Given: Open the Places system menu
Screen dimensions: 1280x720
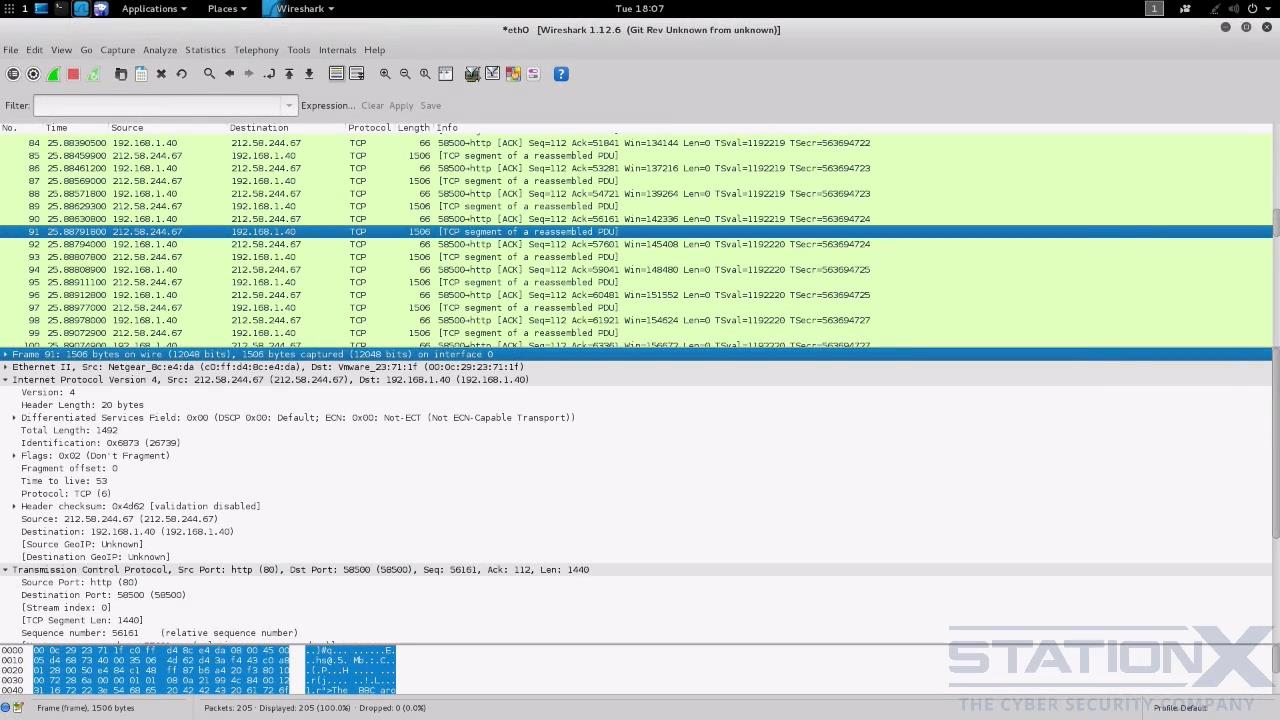Looking at the screenshot, I should click(227, 9).
